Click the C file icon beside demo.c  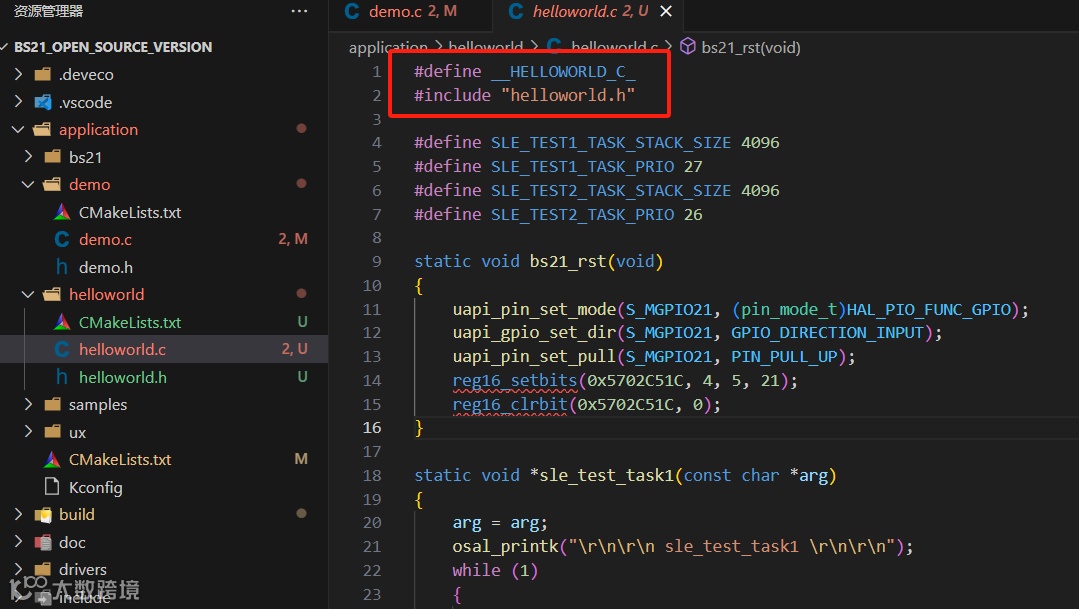(62, 239)
